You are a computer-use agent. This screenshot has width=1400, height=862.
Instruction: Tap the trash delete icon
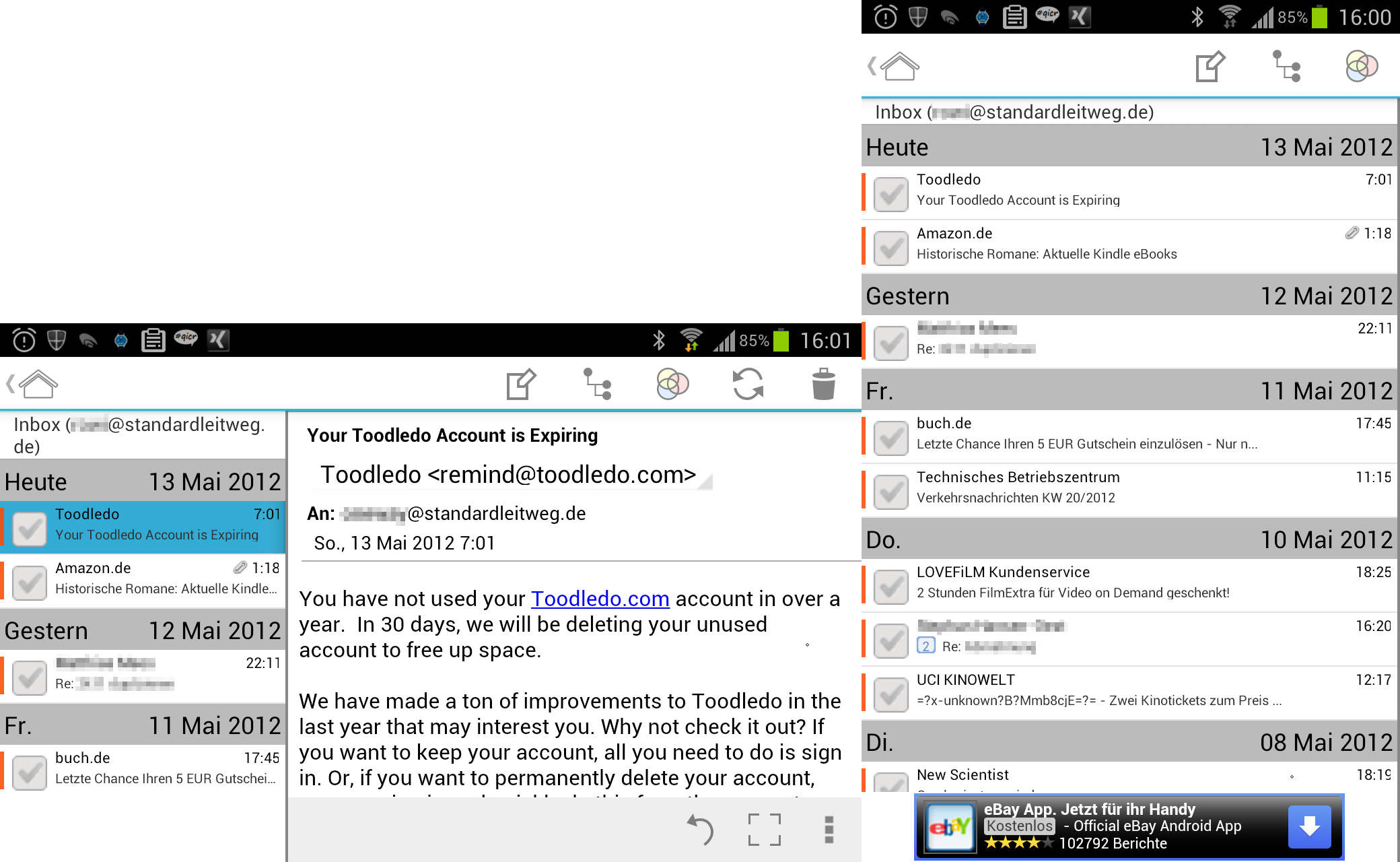click(823, 384)
